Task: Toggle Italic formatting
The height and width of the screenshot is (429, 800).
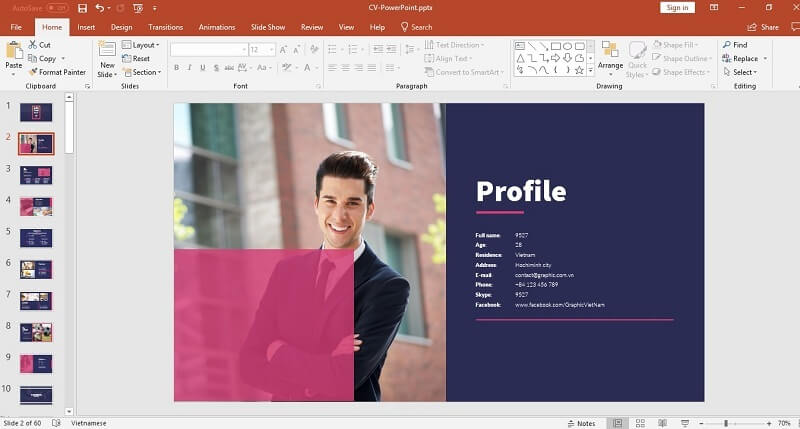Action: pyautogui.click(x=190, y=68)
